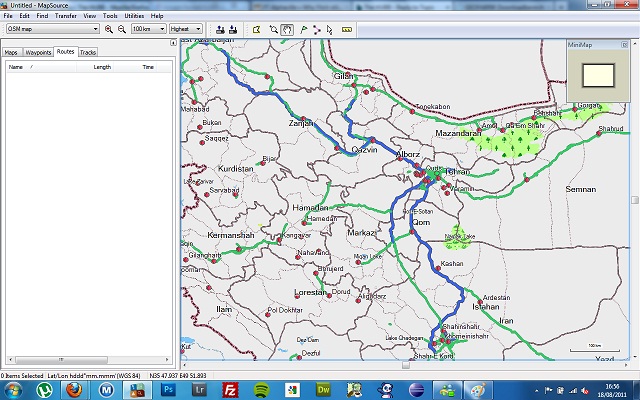
Task: Open FileZilla from taskbar
Action: pyautogui.click(x=230, y=390)
